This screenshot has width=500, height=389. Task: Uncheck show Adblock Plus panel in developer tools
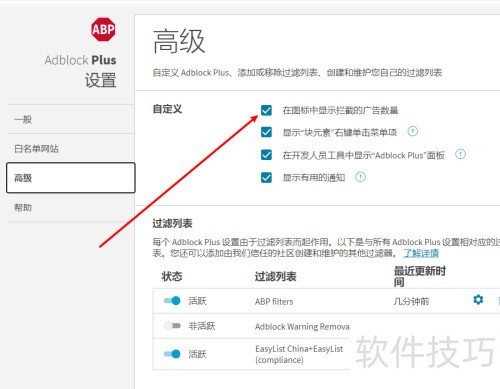point(266,155)
